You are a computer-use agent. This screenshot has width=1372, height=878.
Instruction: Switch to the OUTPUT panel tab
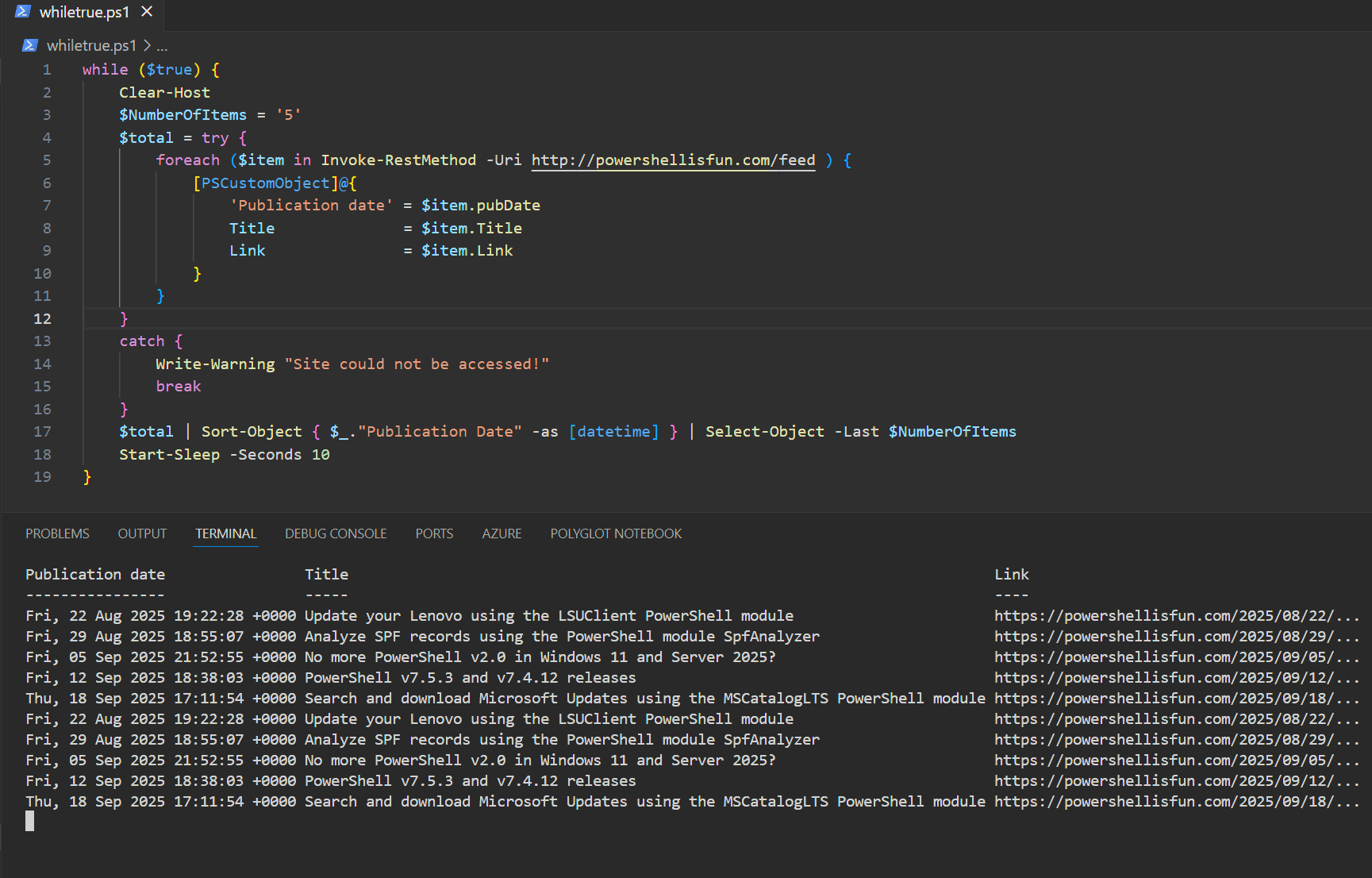142,533
